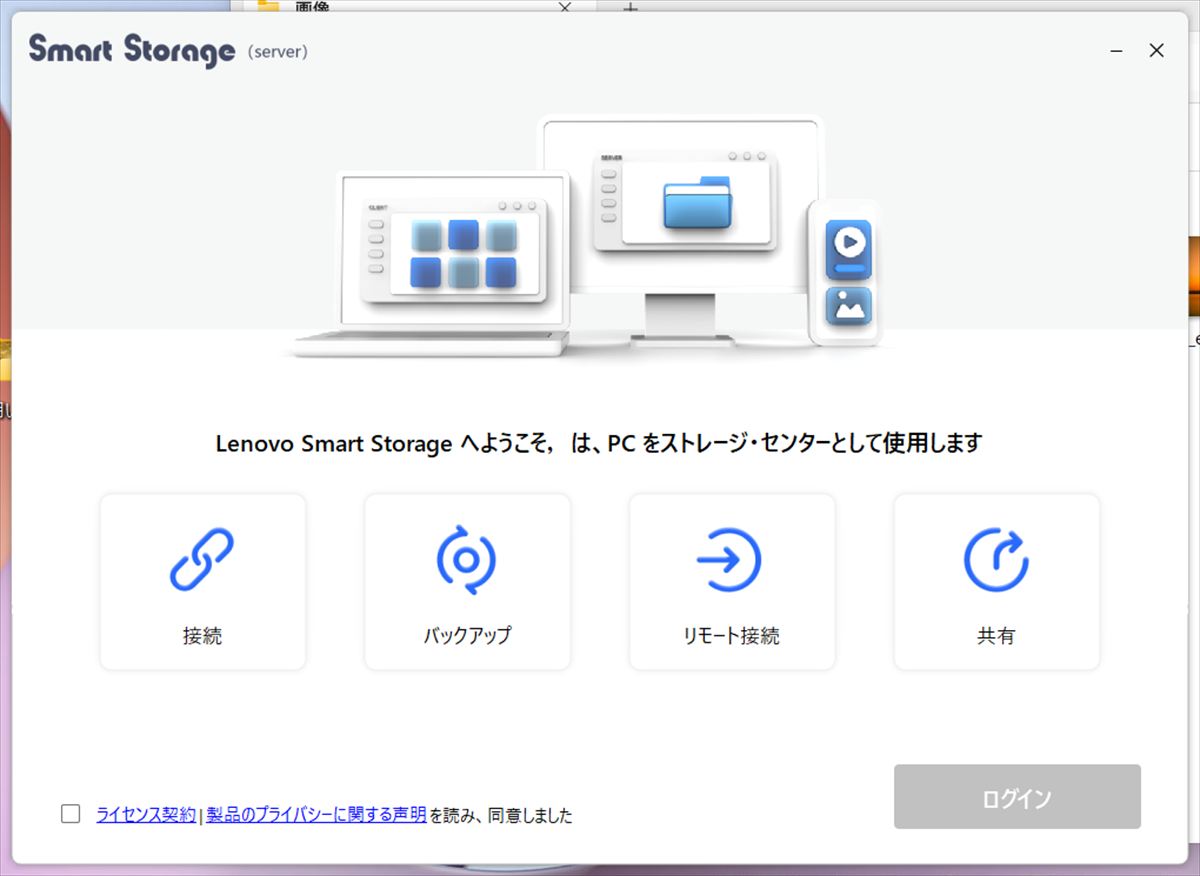Click the picture icon on phone illustration
Image resolution: width=1200 pixels, height=876 pixels.
coord(848,306)
